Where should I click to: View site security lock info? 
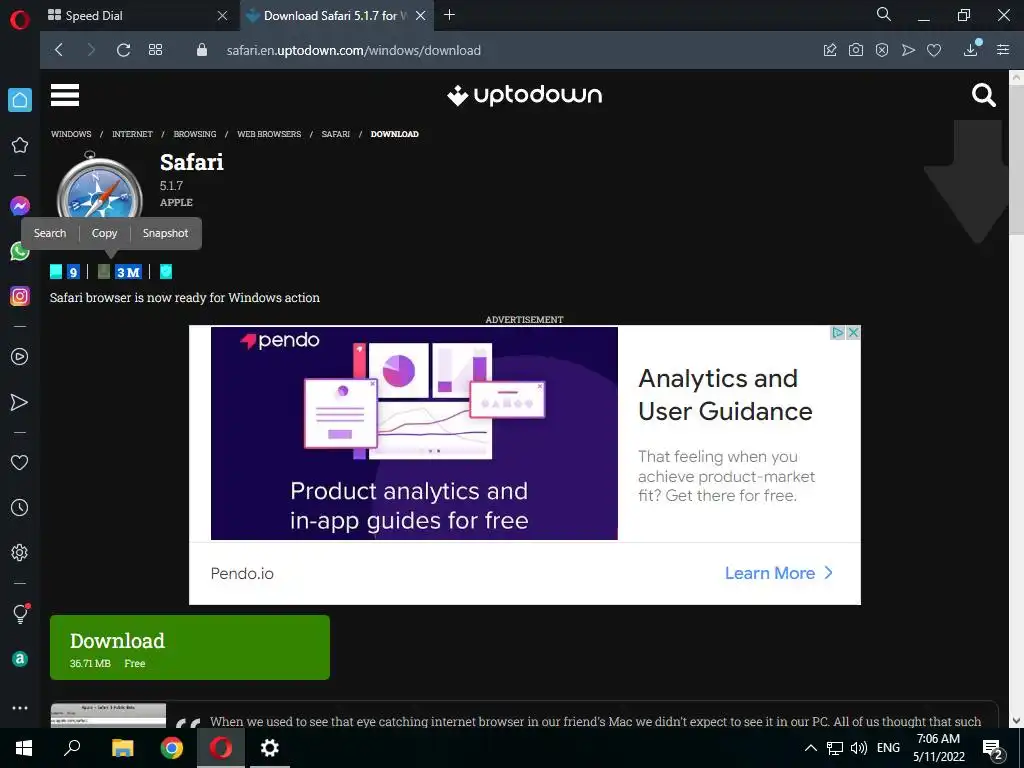coord(202,50)
